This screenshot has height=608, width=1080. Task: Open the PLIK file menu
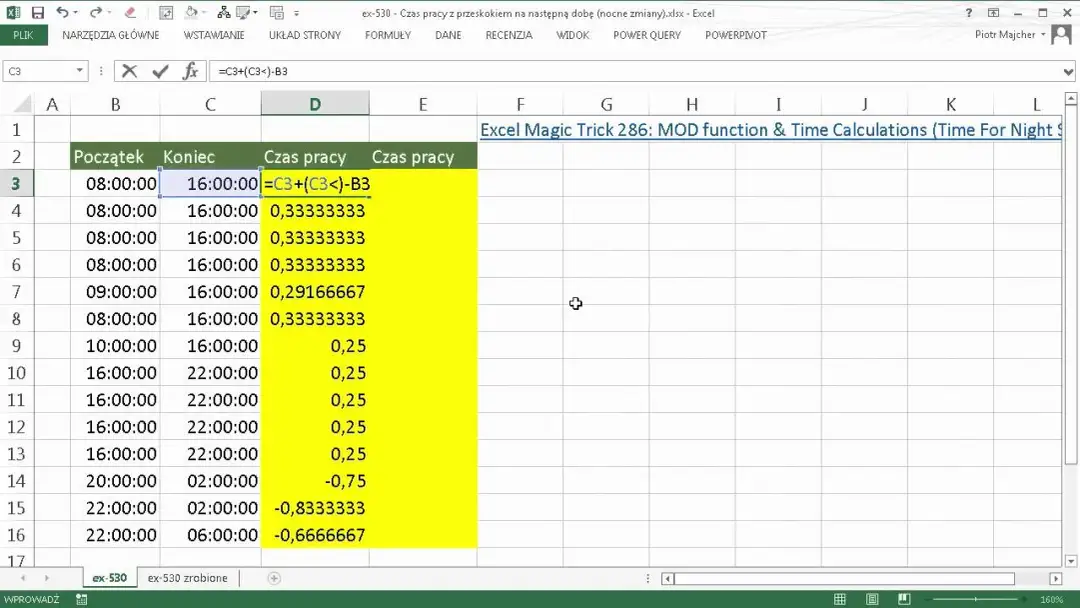[23, 35]
